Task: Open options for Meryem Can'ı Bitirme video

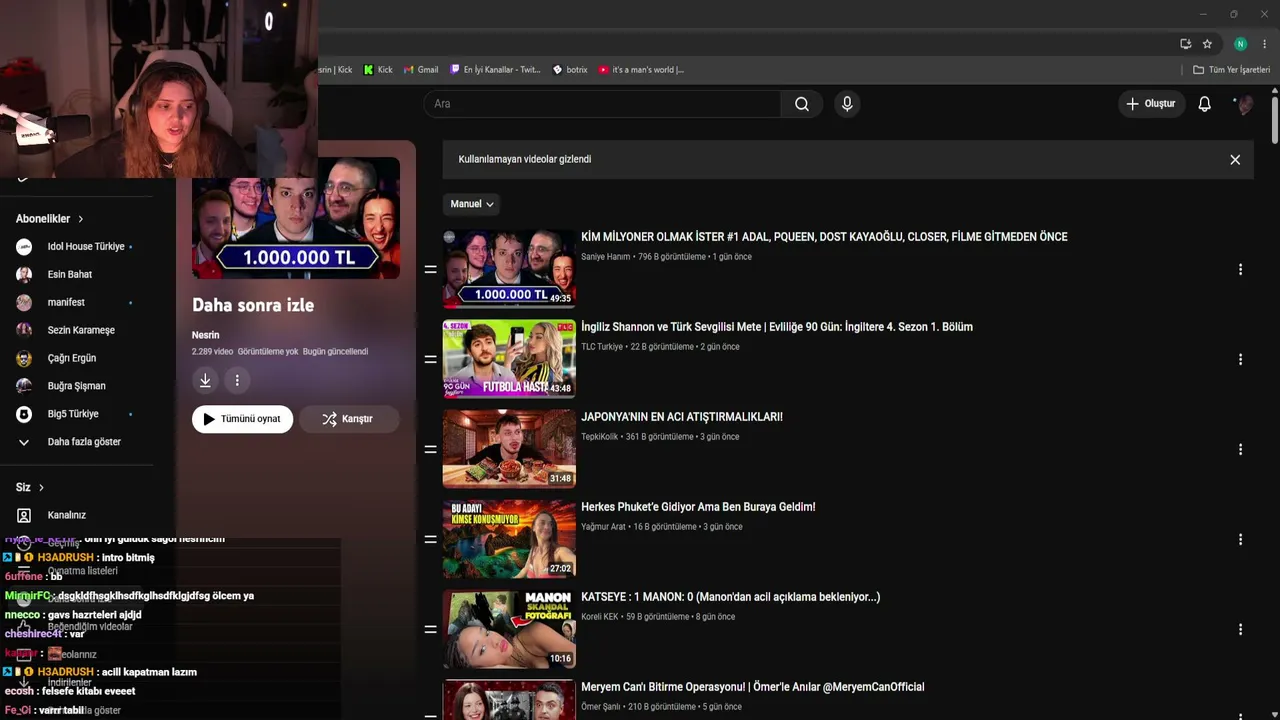Action: 1240,714
